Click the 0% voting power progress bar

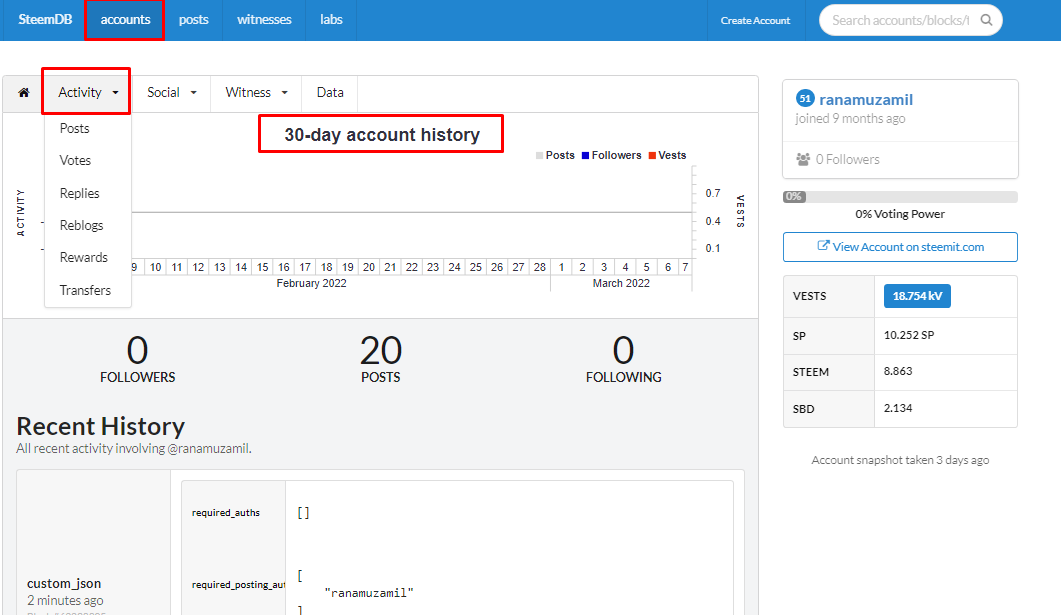900,197
